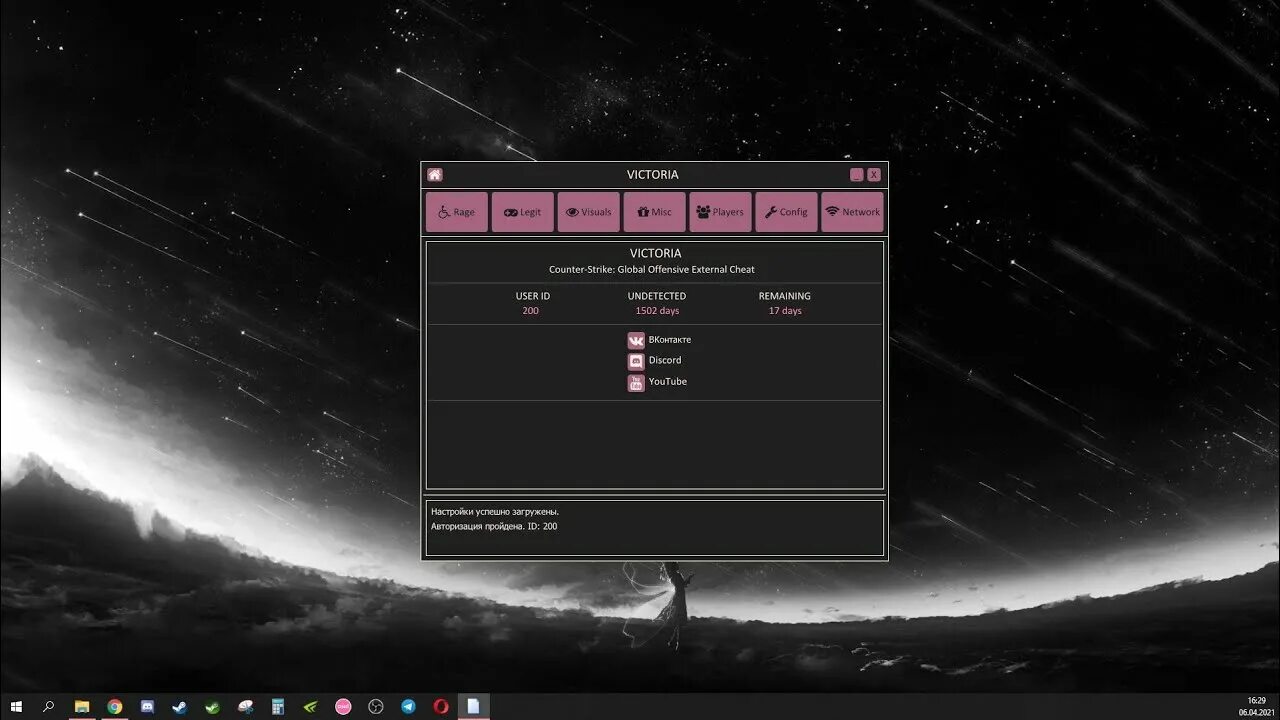Screen dimensions: 1280x720
Task: Open OBS Studio from taskbar
Action: click(x=376, y=706)
